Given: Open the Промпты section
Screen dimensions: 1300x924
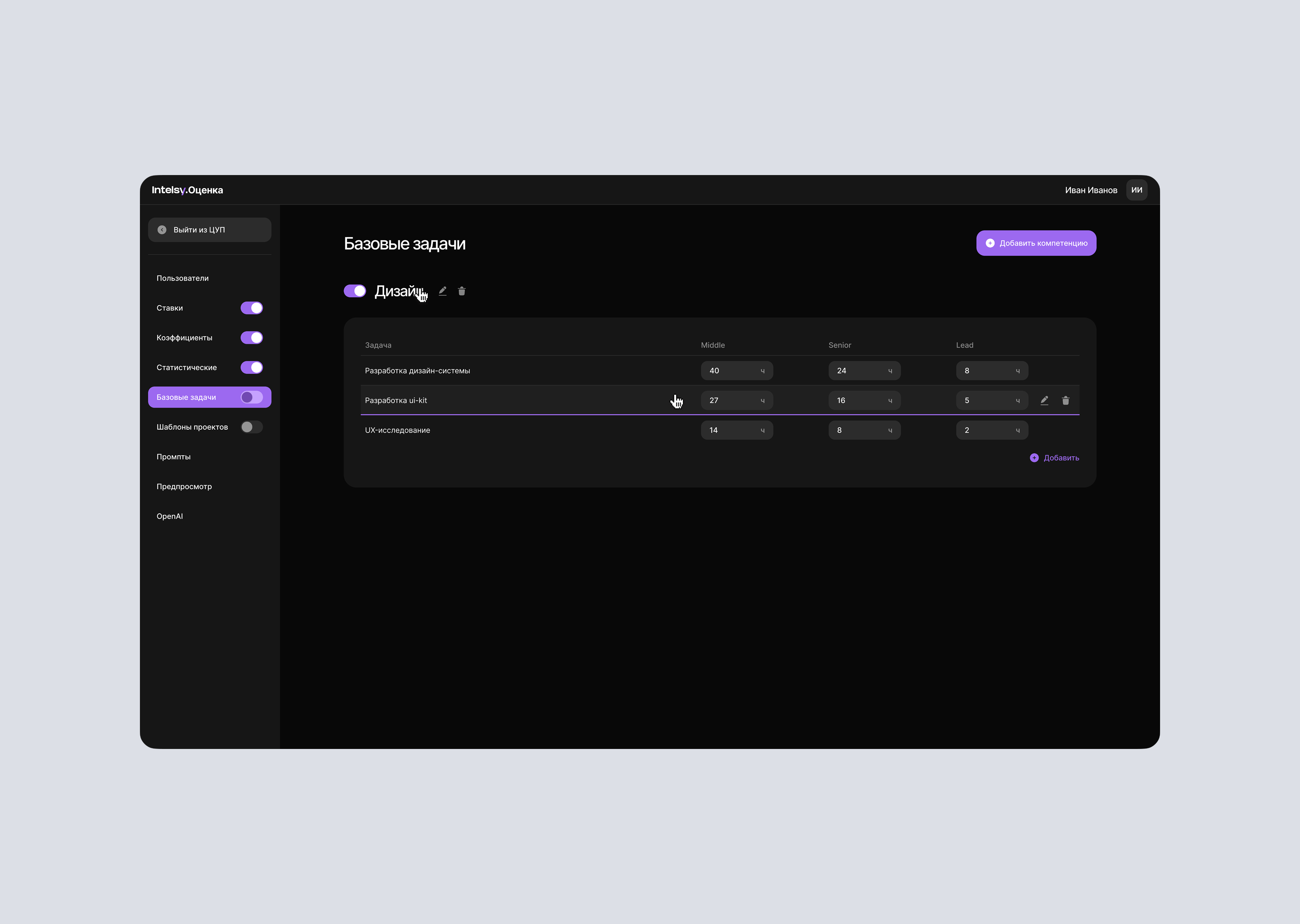Looking at the screenshot, I should (174, 457).
